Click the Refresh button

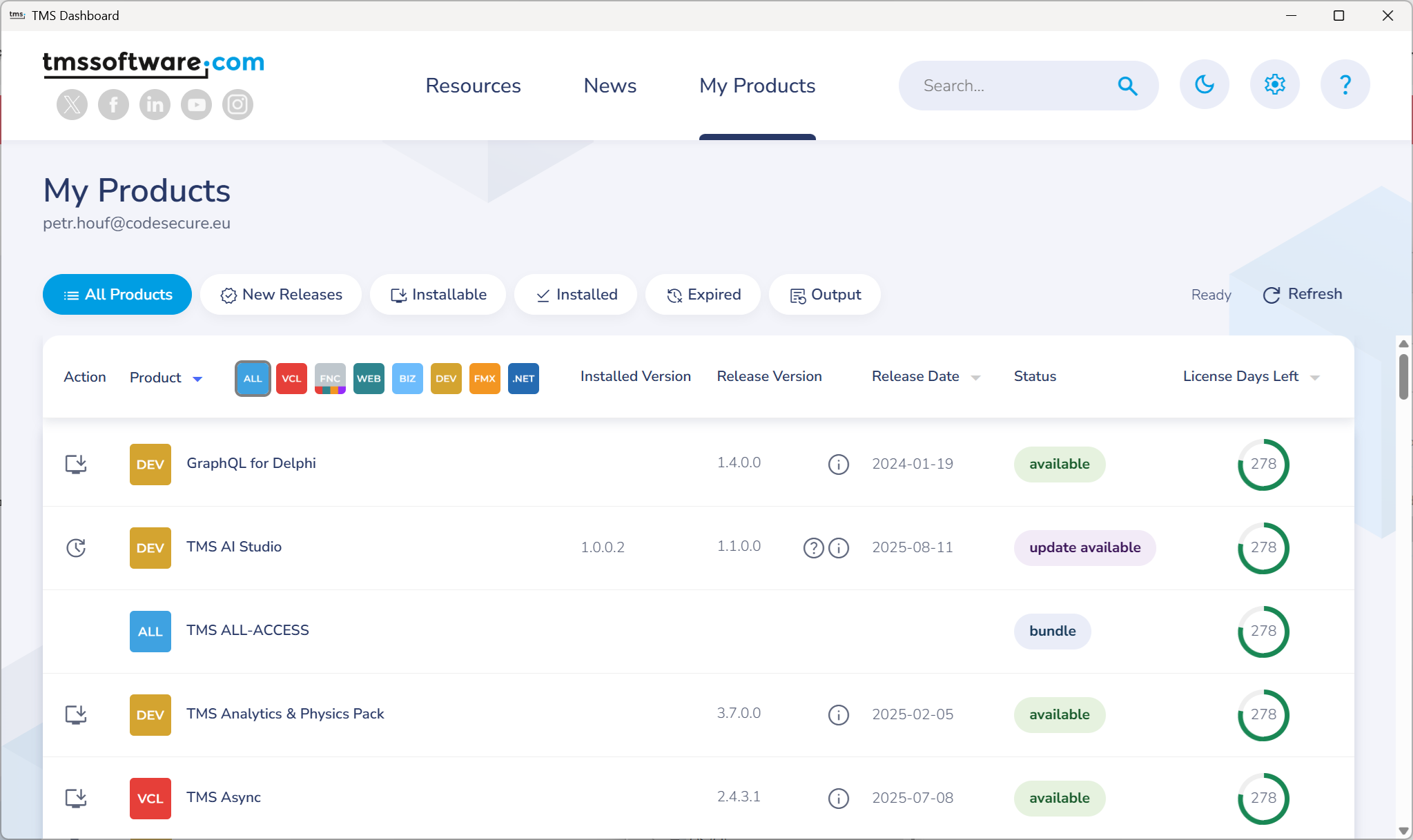point(1303,294)
